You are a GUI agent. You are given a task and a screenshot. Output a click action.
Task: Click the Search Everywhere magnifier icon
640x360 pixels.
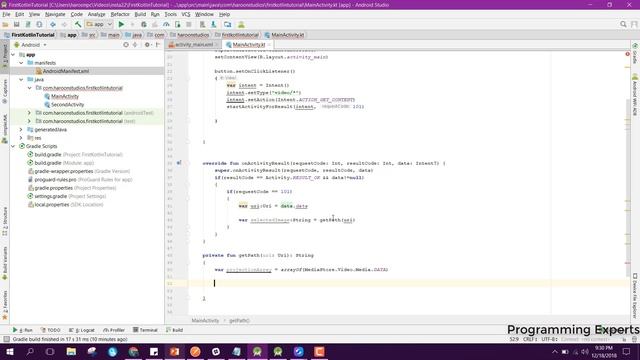coord(623,24)
